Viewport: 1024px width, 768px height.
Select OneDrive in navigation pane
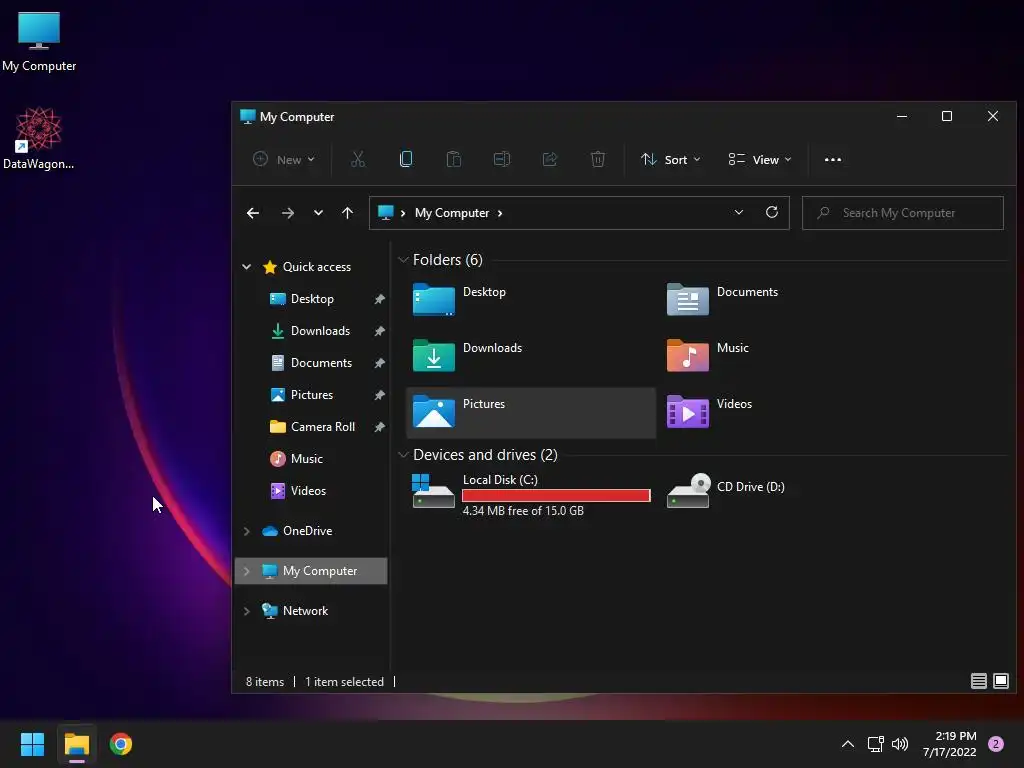tap(307, 531)
